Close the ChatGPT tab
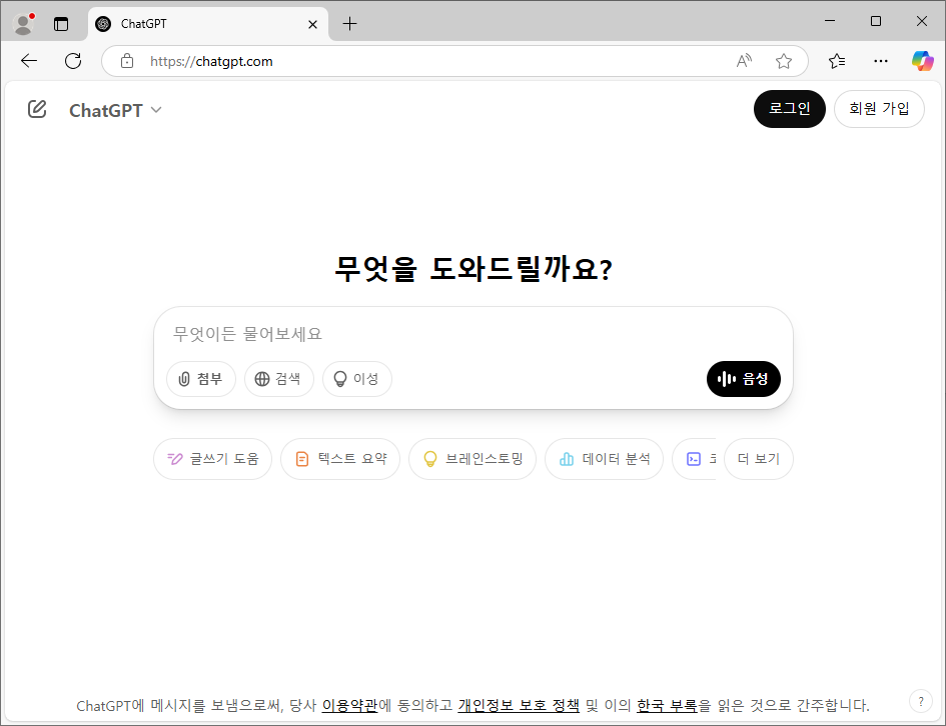 tap(313, 24)
